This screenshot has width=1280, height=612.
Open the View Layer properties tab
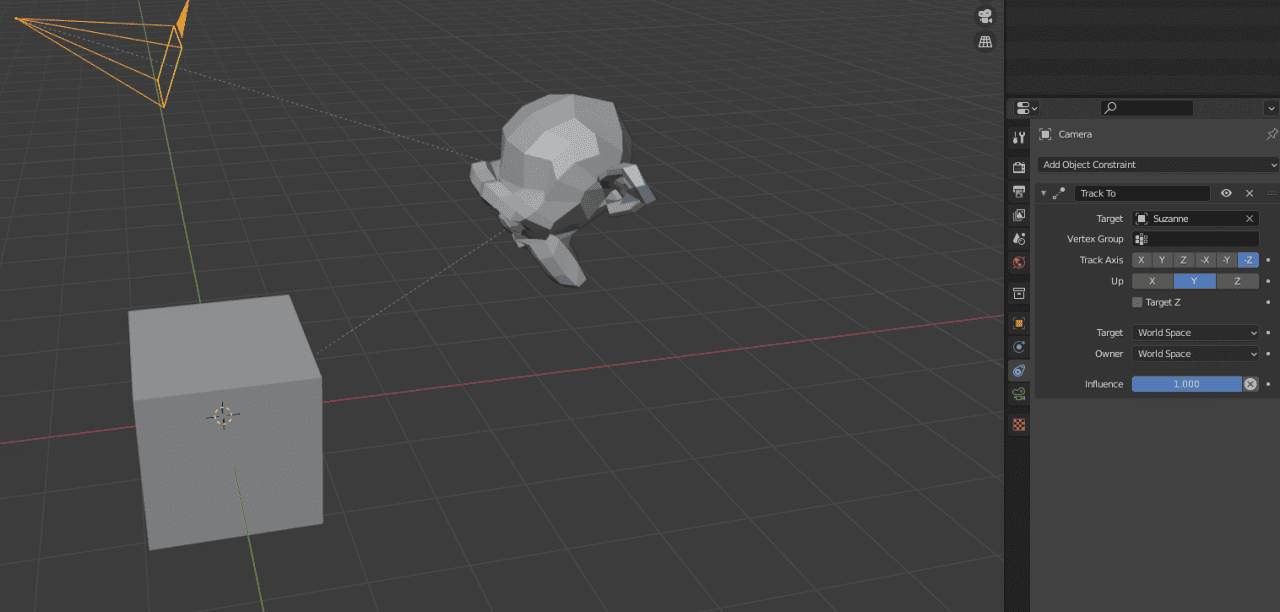[1018, 214]
